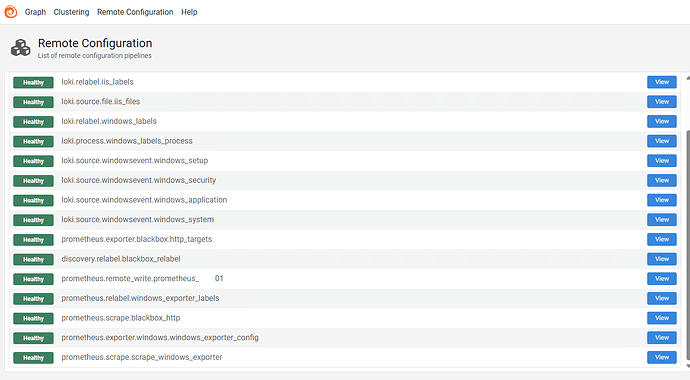View loki.process.windows_labels_process details
This screenshot has width=690, height=380.
pos(662,141)
